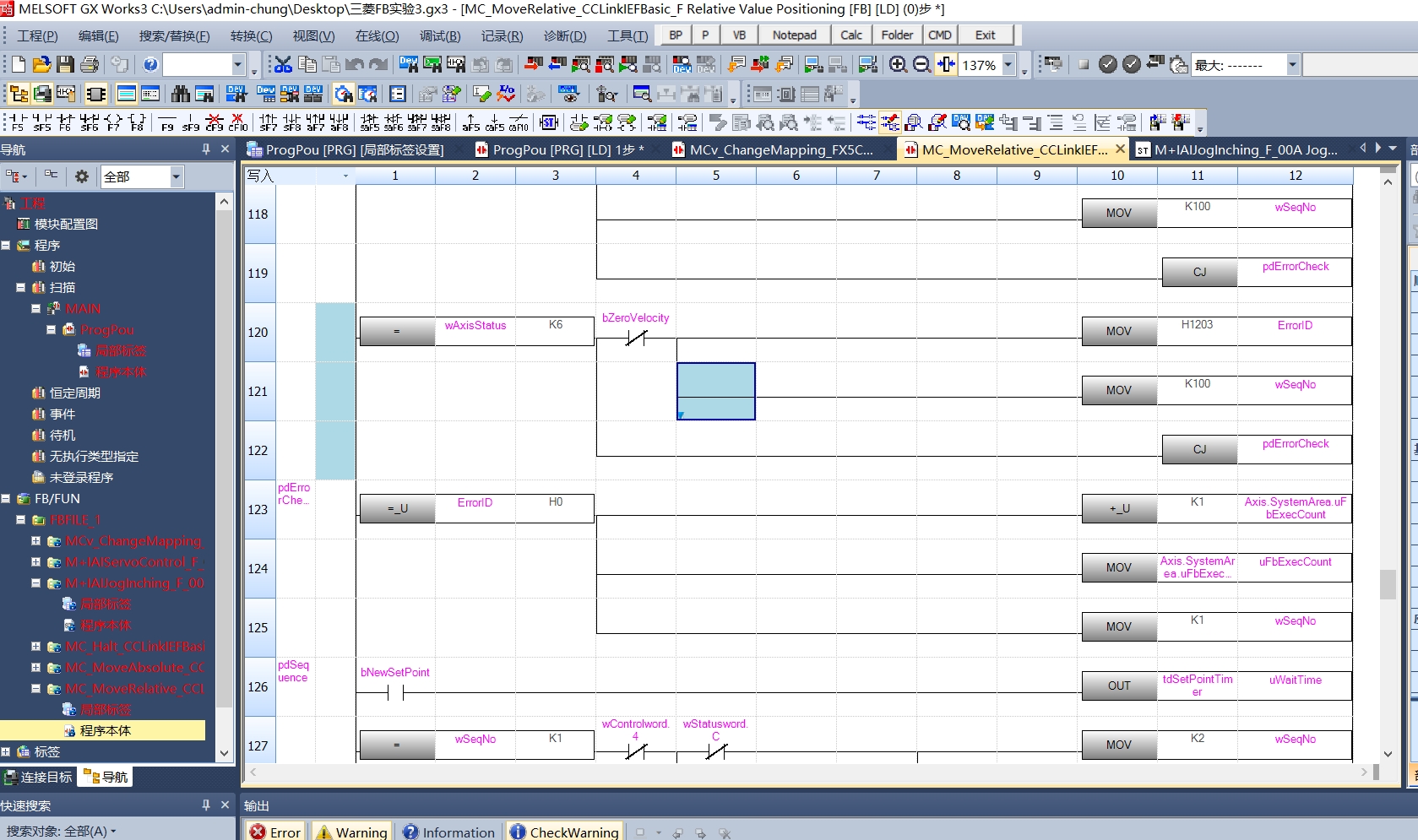The width and height of the screenshot is (1418, 840).
Task: Click the Print icon in toolbar
Action: (90, 65)
